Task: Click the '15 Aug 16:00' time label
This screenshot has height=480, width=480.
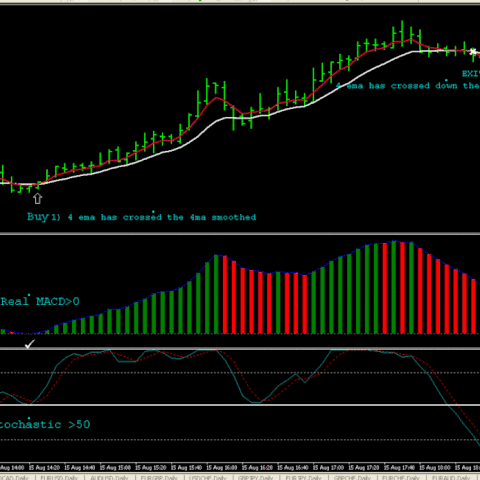Action: [x=222, y=468]
